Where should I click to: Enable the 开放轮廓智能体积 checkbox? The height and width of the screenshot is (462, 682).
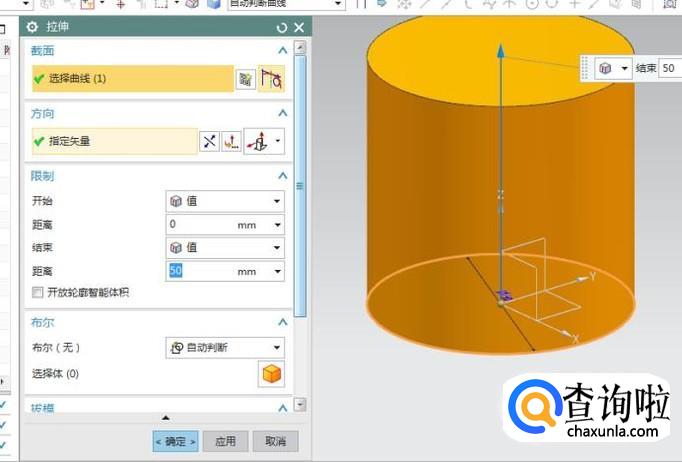click(38, 292)
